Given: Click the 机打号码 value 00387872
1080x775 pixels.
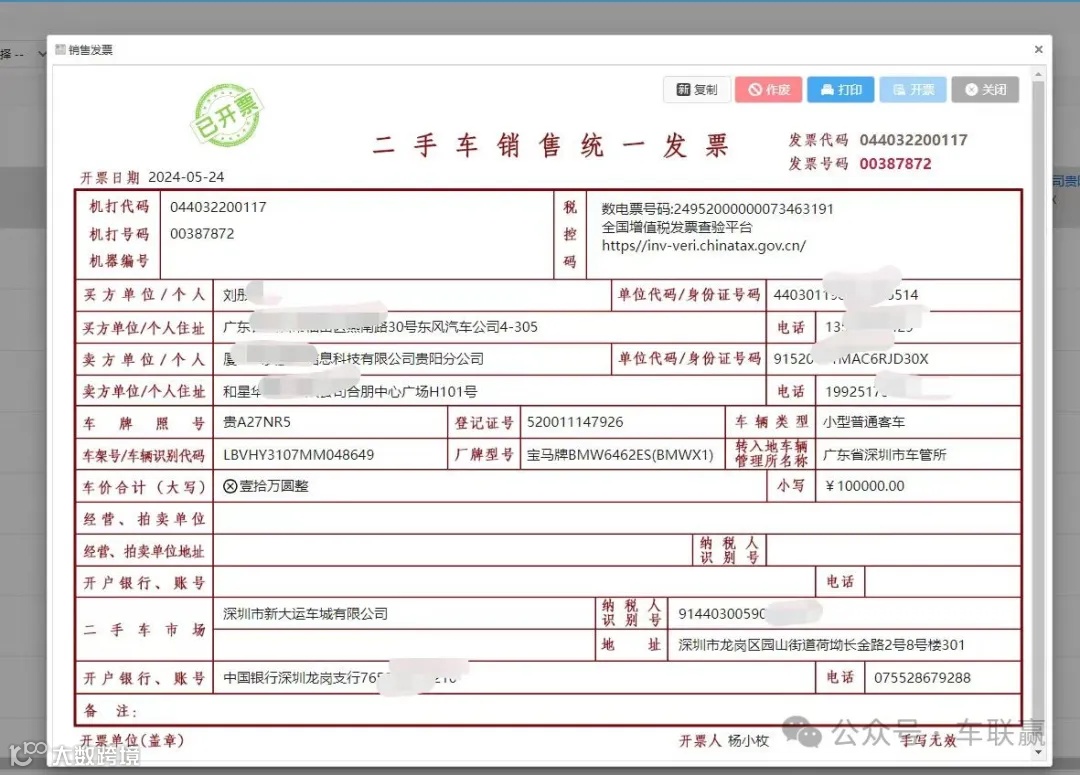Looking at the screenshot, I should point(202,234).
